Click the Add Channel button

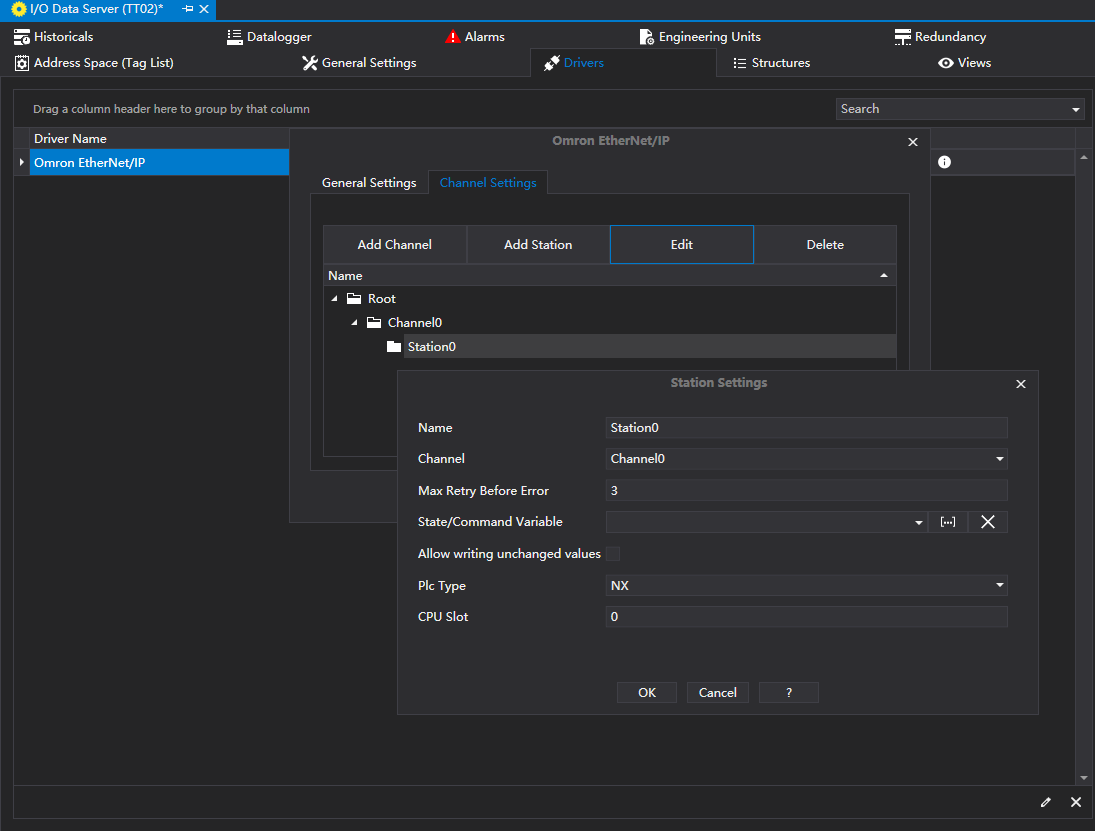click(x=395, y=245)
